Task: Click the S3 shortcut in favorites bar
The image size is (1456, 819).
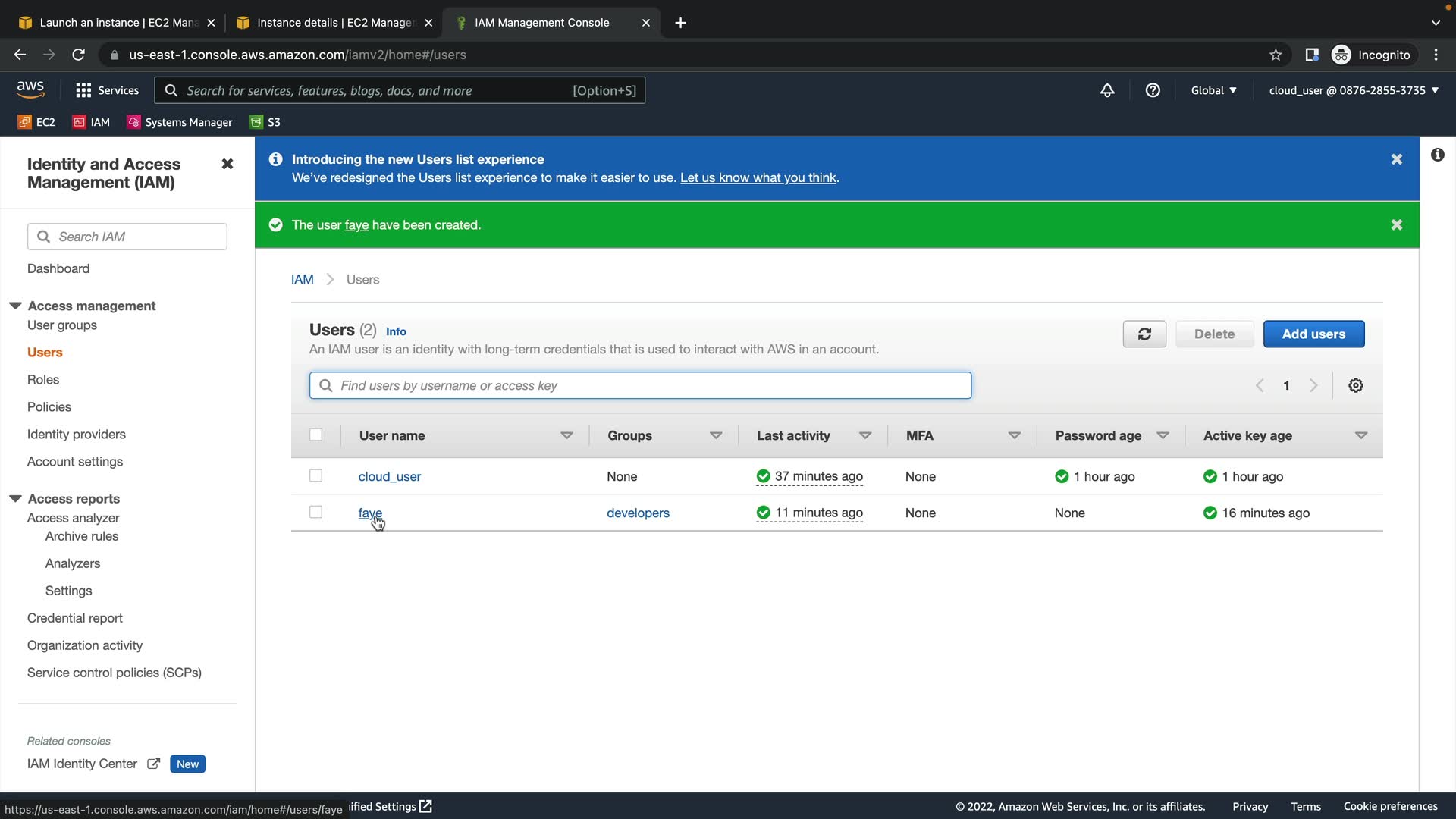Action: click(x=265, y=122)
